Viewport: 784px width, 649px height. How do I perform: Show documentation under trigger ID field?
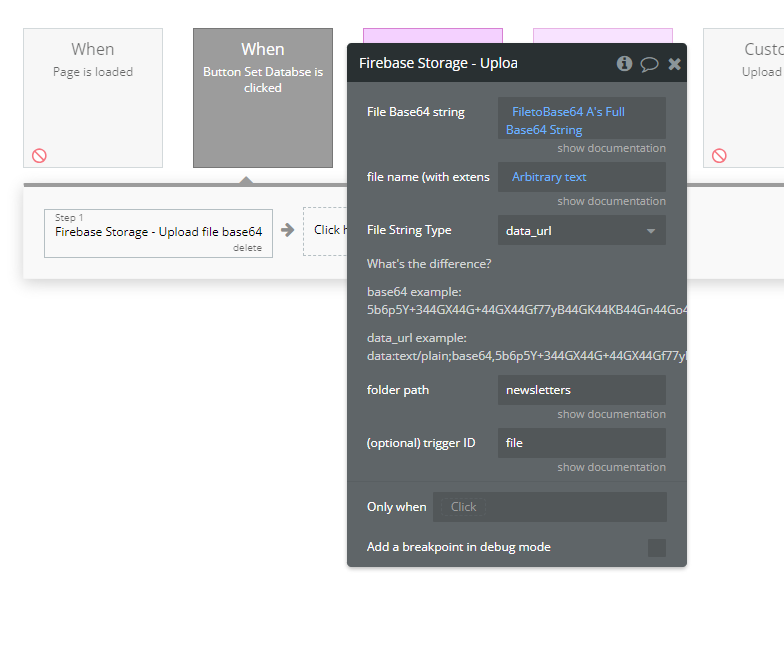(x=612, y=468)
